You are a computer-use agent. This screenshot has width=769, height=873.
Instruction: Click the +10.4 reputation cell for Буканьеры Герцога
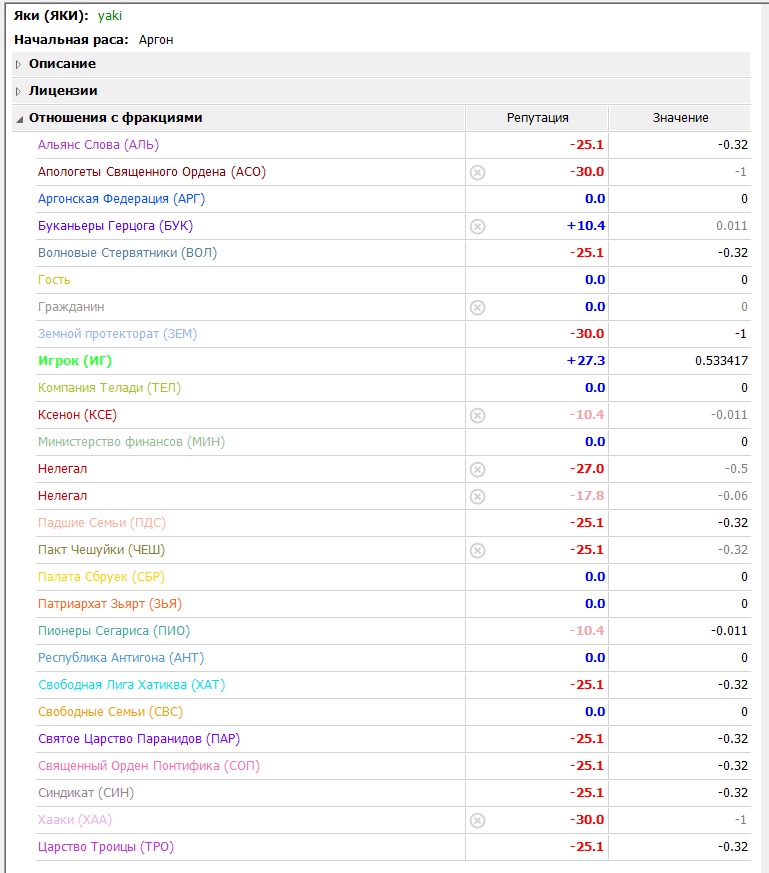tap(585, 226)
